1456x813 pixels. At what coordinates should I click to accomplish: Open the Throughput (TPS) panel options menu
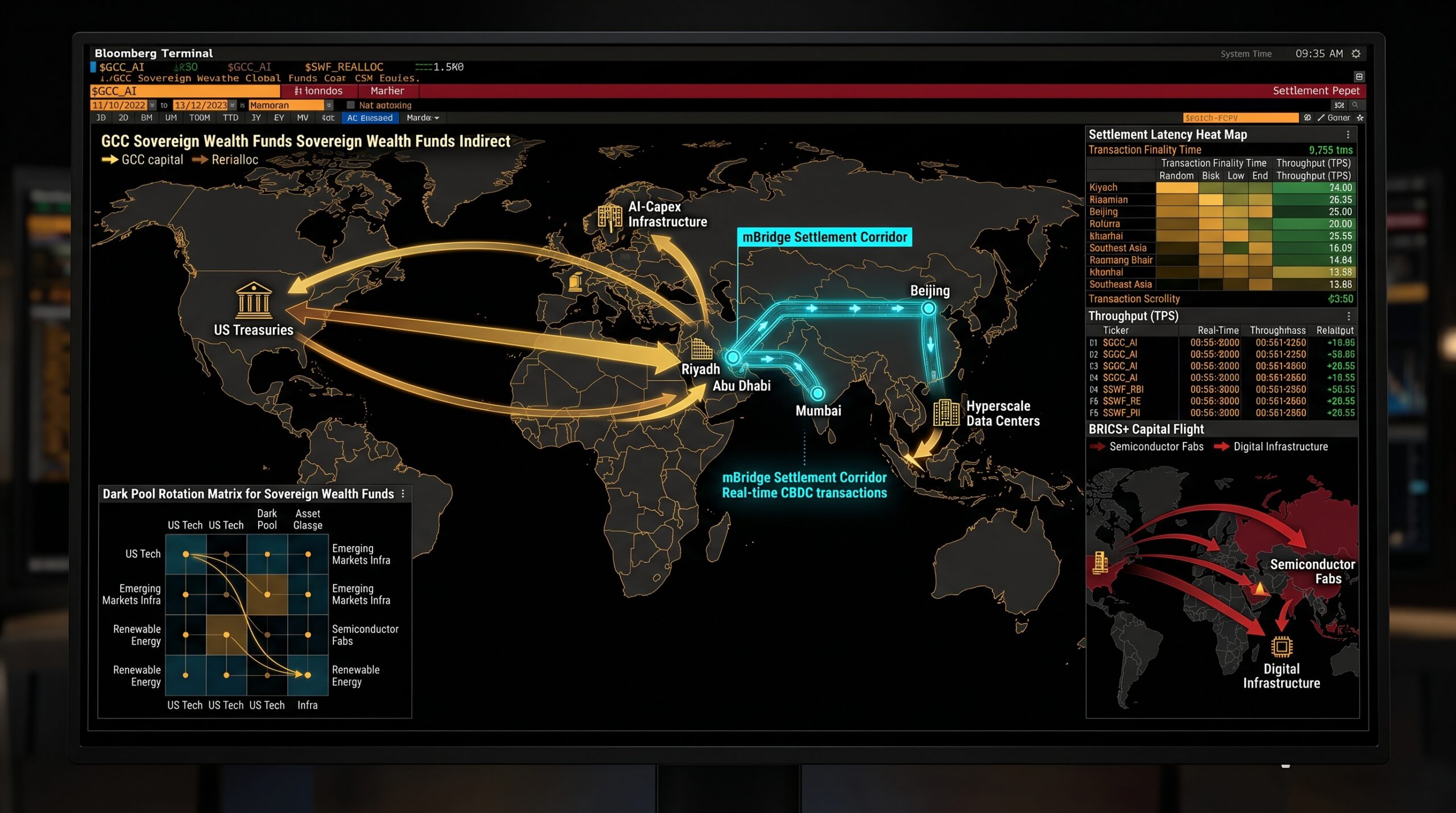coord(1349,316)
